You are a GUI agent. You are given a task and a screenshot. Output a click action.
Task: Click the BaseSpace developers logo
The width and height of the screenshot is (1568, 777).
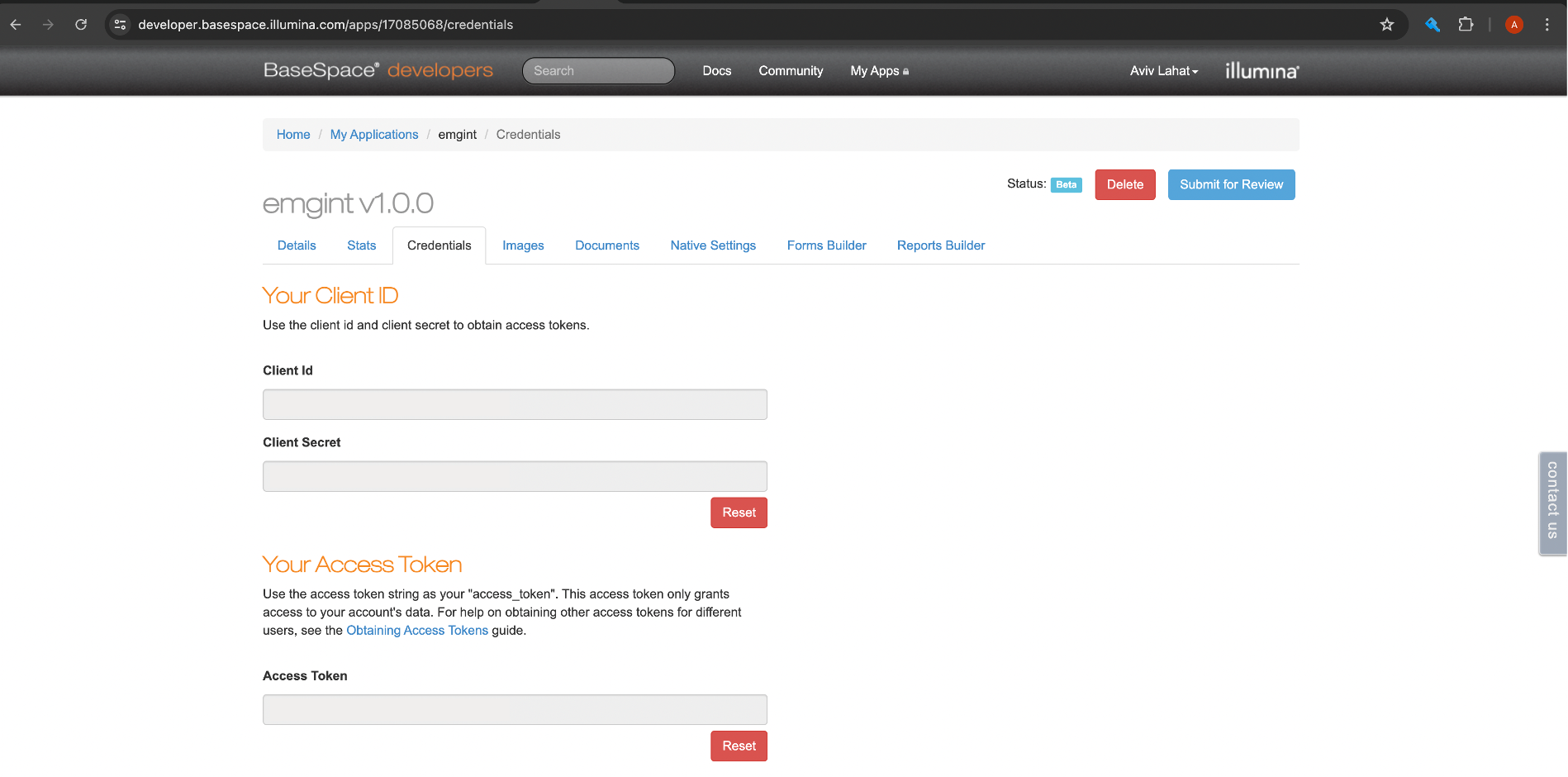pos(378,70)
